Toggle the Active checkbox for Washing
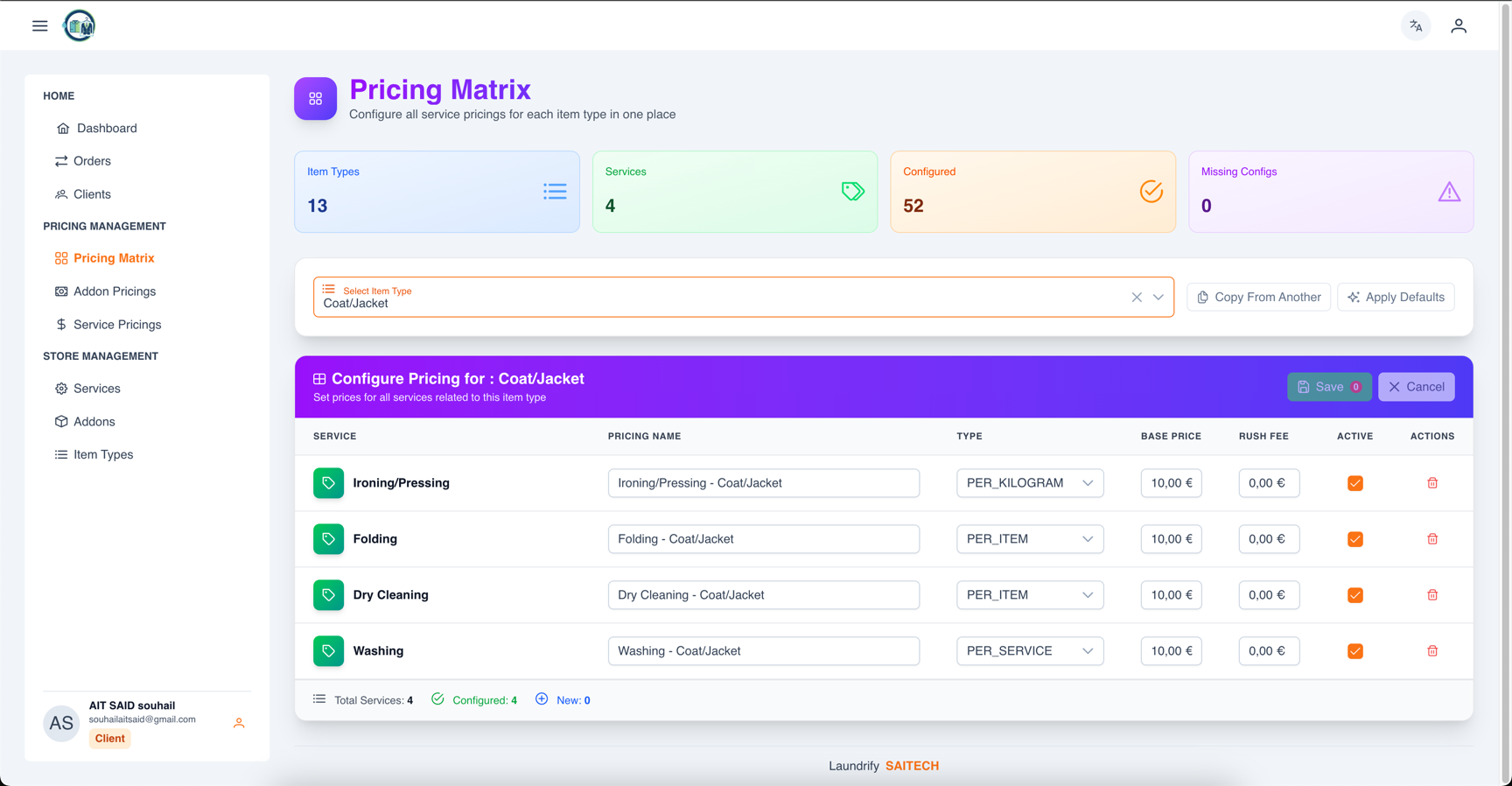 click(x=1355, y=651)
